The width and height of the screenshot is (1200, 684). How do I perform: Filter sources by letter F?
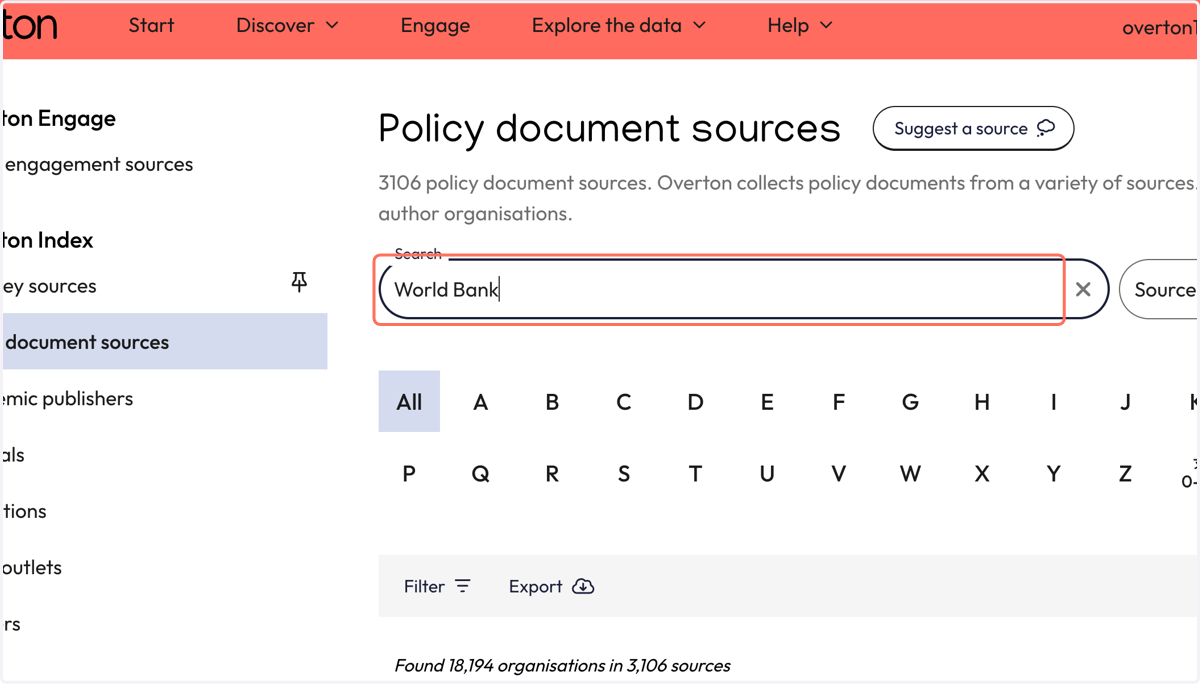(x=839, y=402)
